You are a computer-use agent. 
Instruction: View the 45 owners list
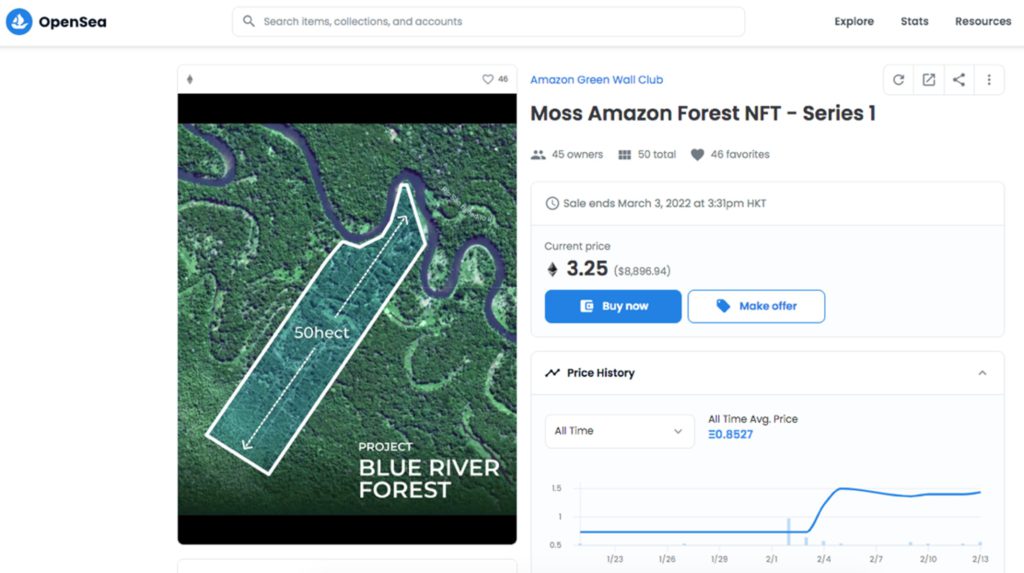pyautogui.click(x=577, y=154)
